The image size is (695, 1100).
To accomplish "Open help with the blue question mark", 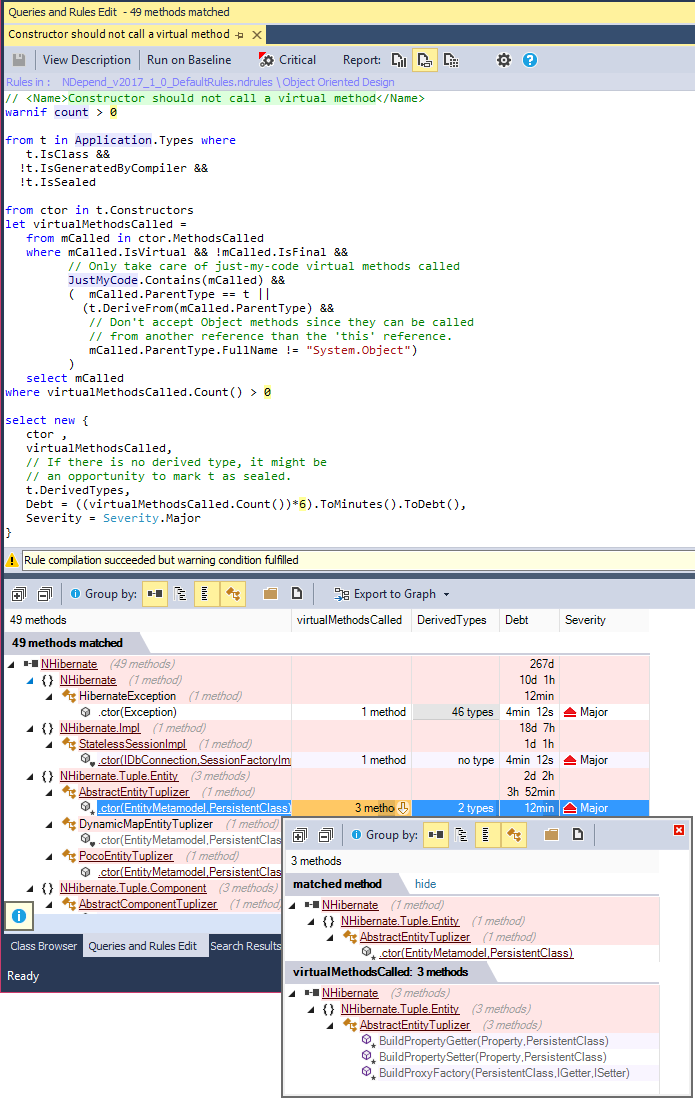I will pos(530,60).
